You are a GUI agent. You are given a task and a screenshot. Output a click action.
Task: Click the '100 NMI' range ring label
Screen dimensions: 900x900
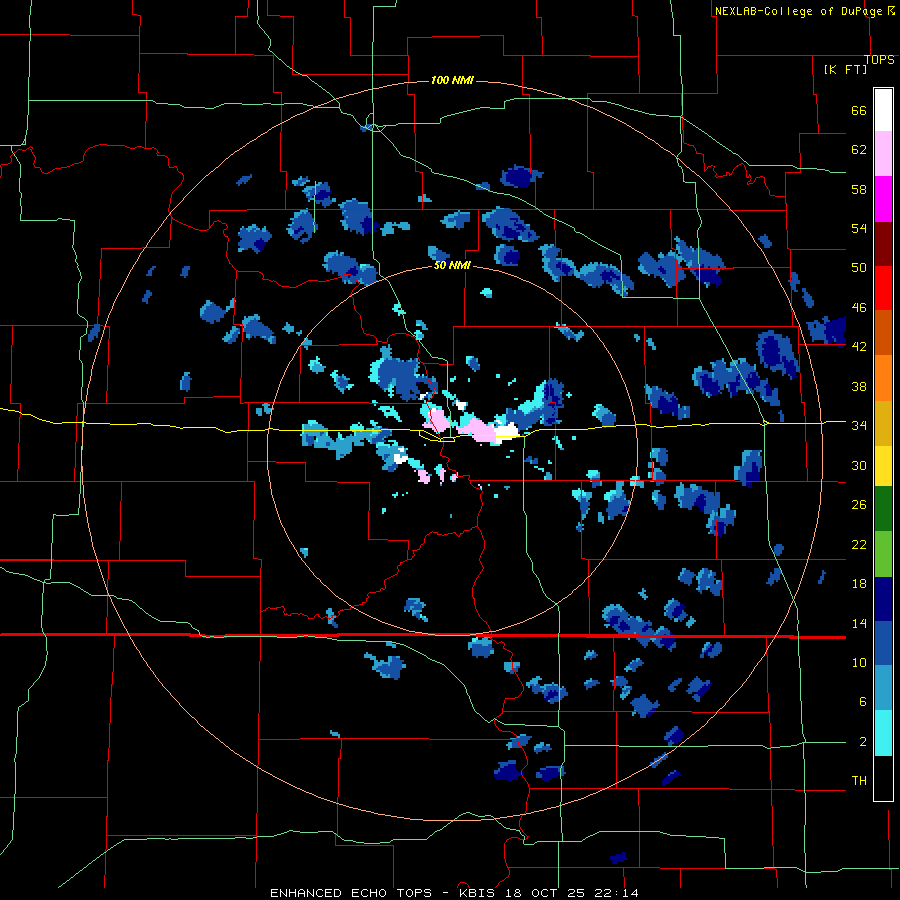click(452, 80)
